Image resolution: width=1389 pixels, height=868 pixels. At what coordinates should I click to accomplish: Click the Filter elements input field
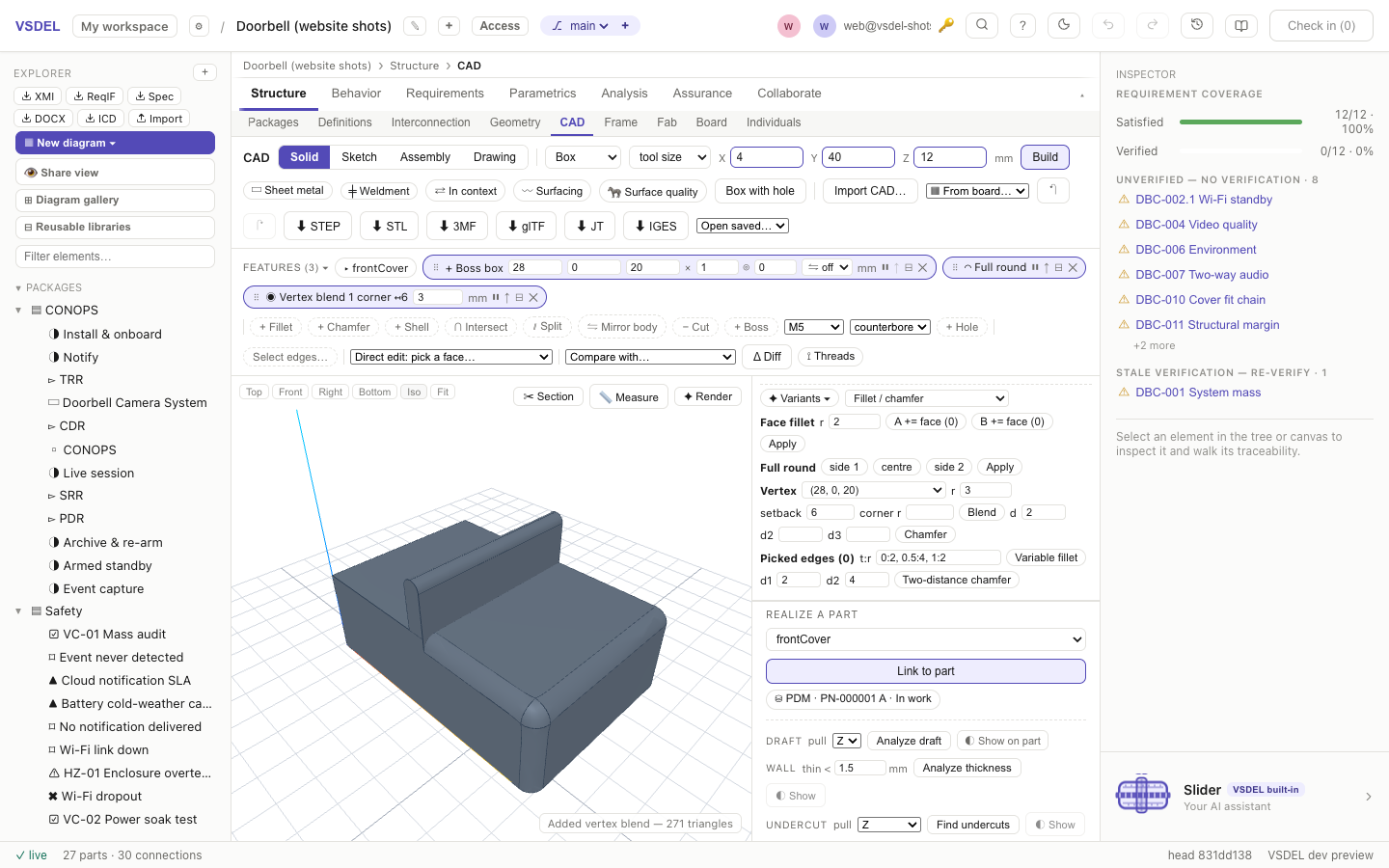(115, 257)
